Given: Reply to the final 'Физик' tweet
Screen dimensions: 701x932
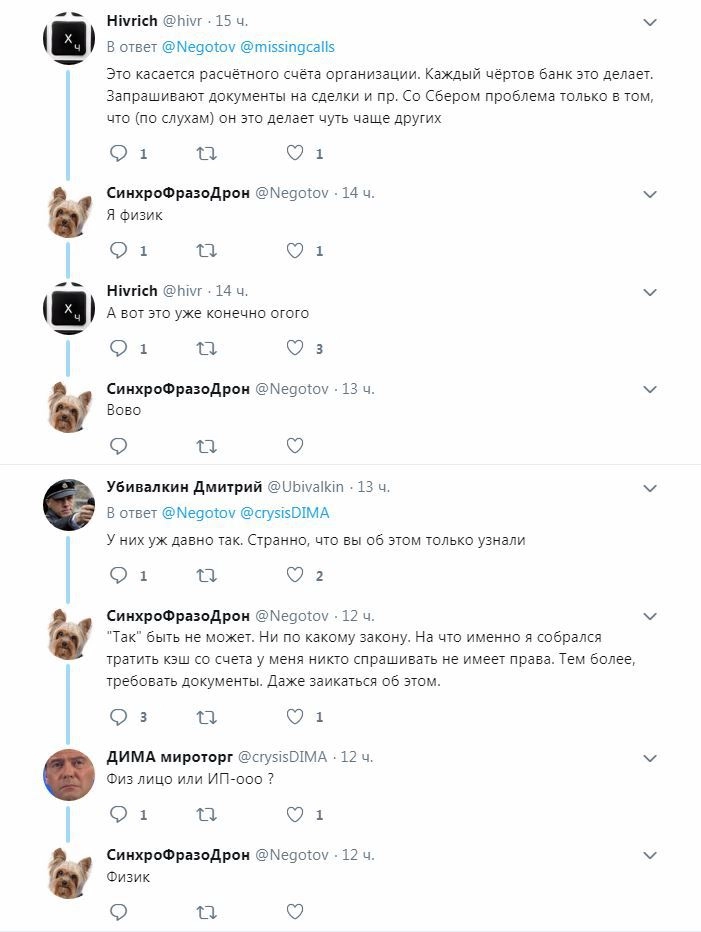Looking at the screenshot, I should 119,912.
